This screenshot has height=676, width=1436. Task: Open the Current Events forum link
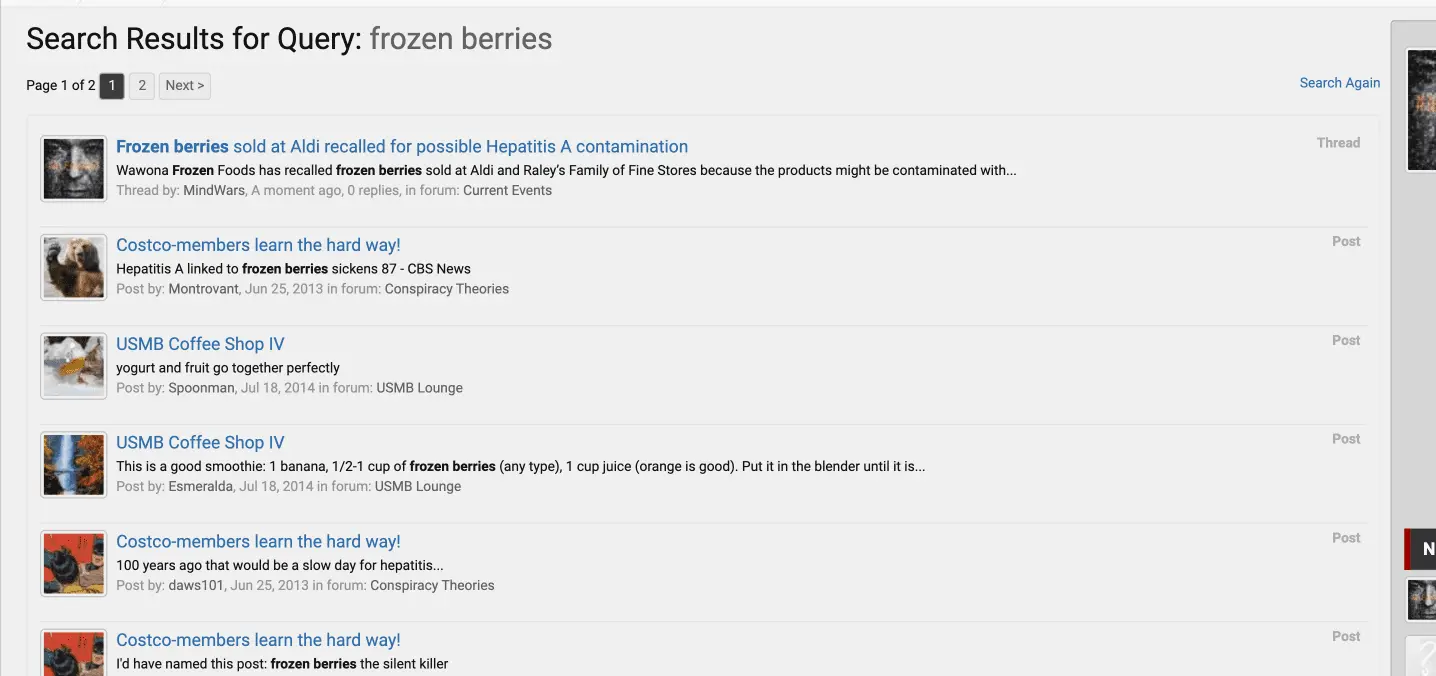coord(507,190)
